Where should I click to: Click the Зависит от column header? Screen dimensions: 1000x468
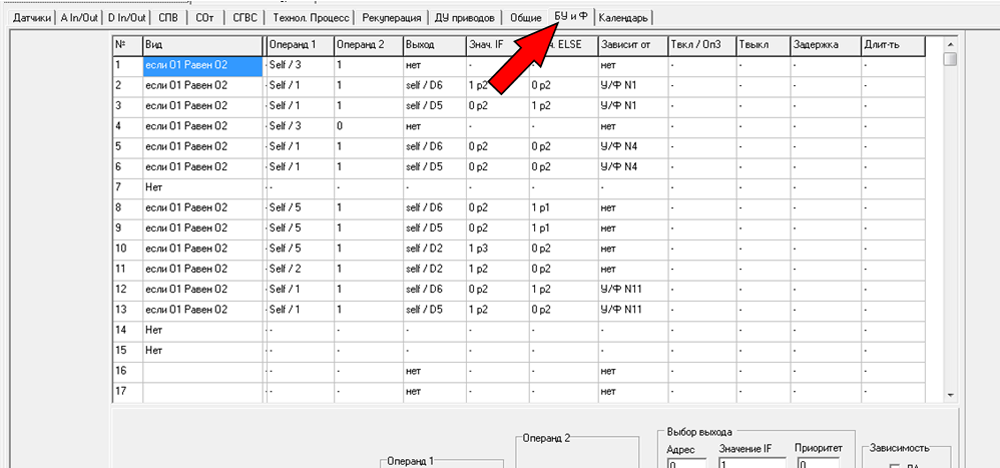point(632,46)
